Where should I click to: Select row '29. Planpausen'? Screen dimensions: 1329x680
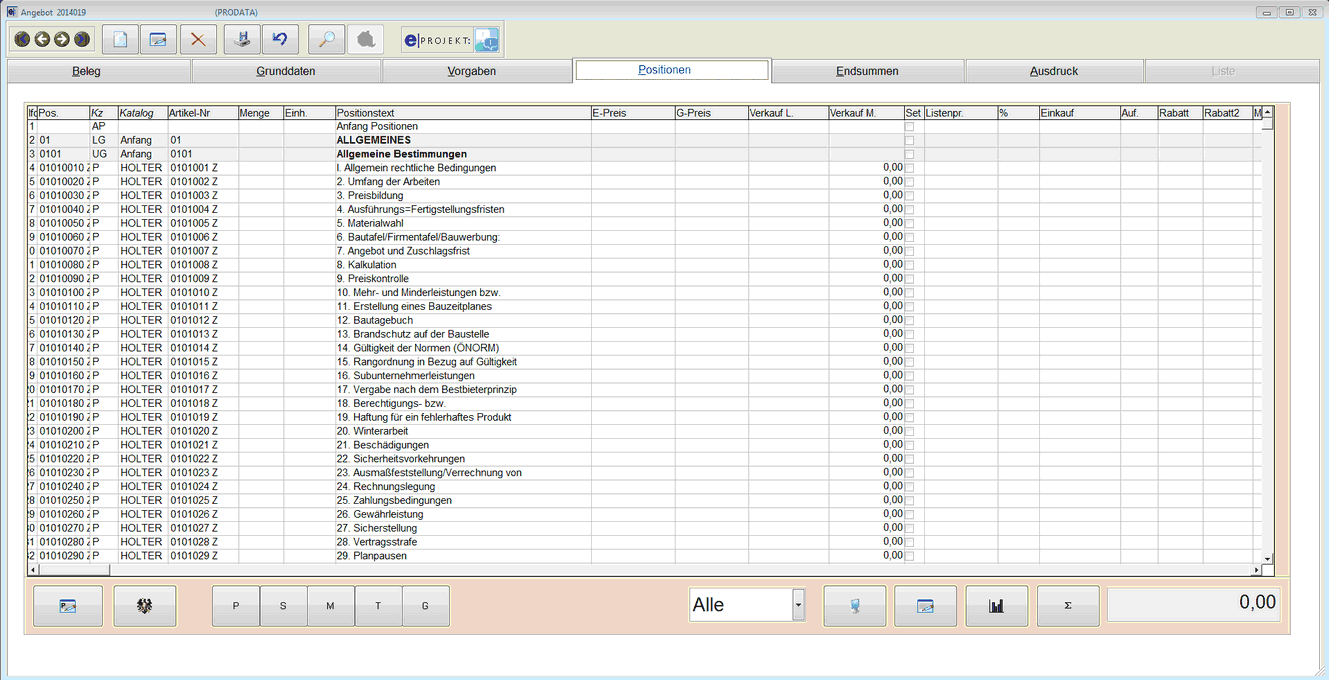tap(644, 556)
